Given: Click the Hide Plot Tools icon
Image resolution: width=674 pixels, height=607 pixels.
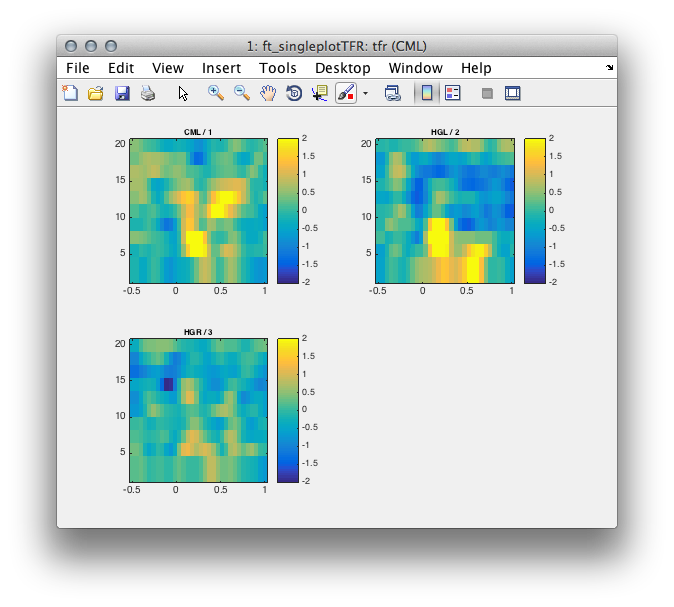Looking at the screenshot, I should click(487, 93).
